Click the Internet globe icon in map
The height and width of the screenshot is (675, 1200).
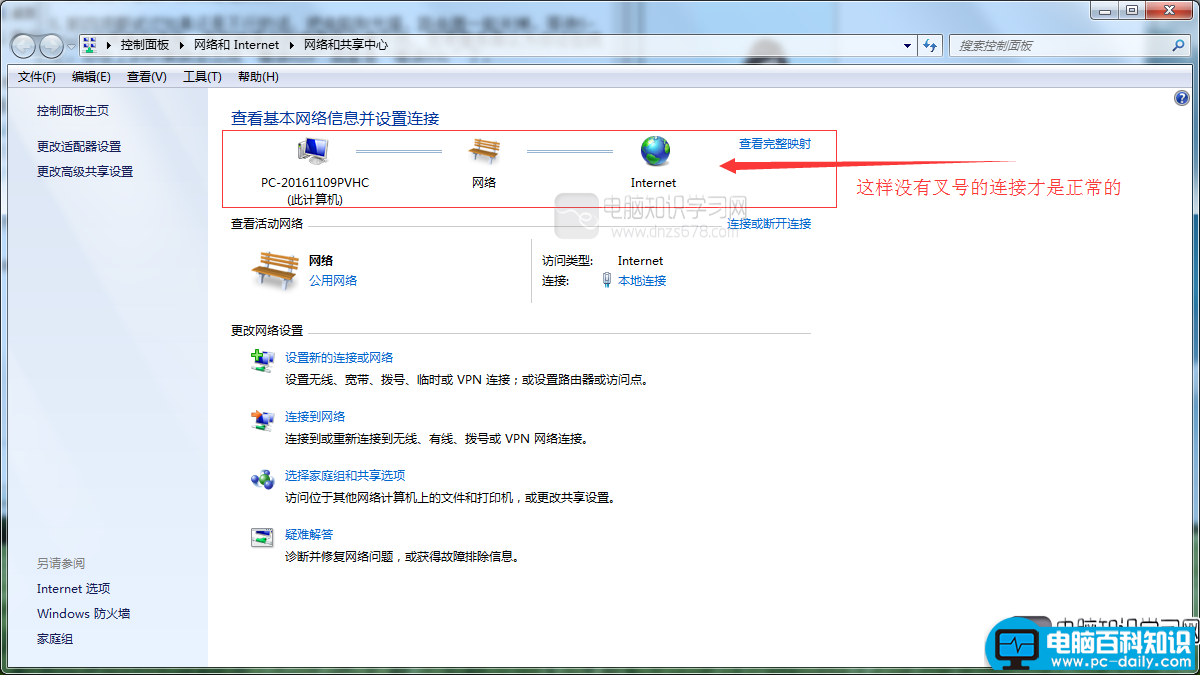click(x=655, y=151)
